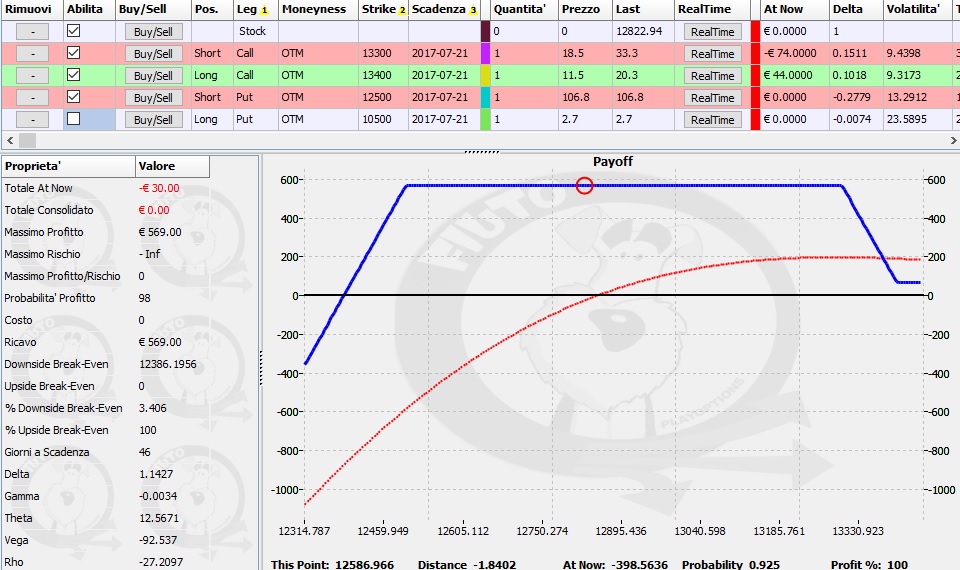The width and height of the screenshot is (960, 570).
Task: Click the Valore column header
Action: click(x=173, y=167)
